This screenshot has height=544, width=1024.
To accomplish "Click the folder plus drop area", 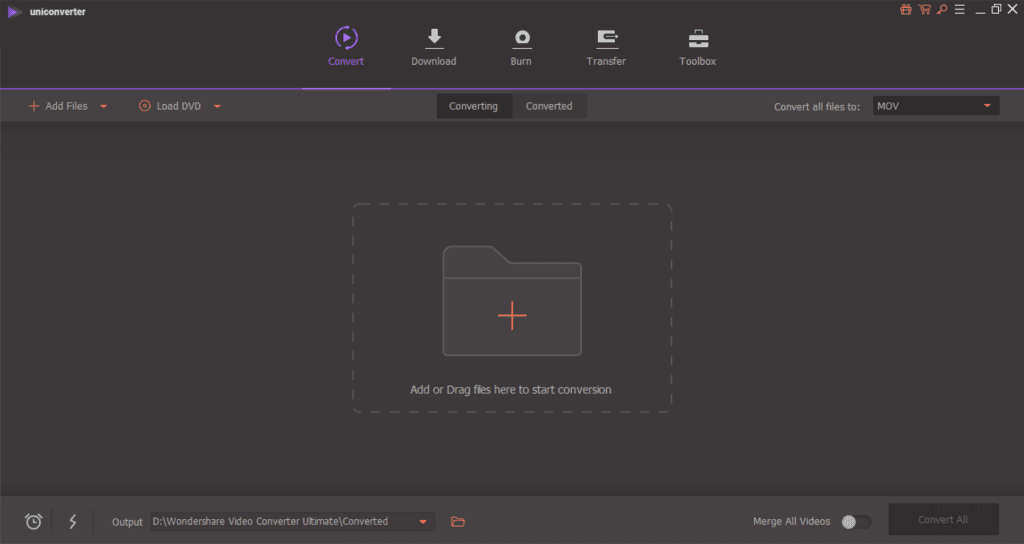I will 512,315.
